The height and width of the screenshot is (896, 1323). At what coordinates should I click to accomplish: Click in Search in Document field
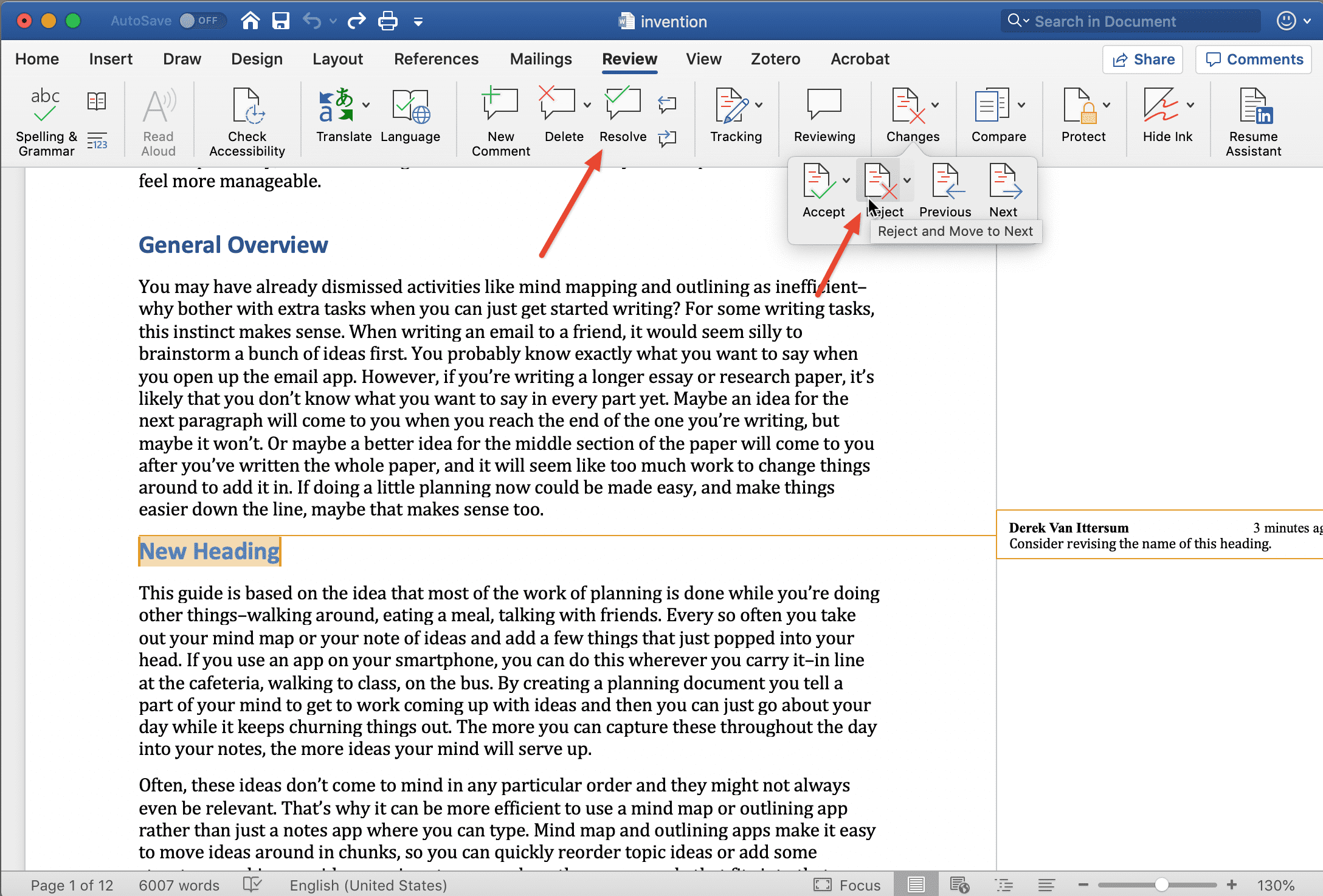[x=1131, y=21]
